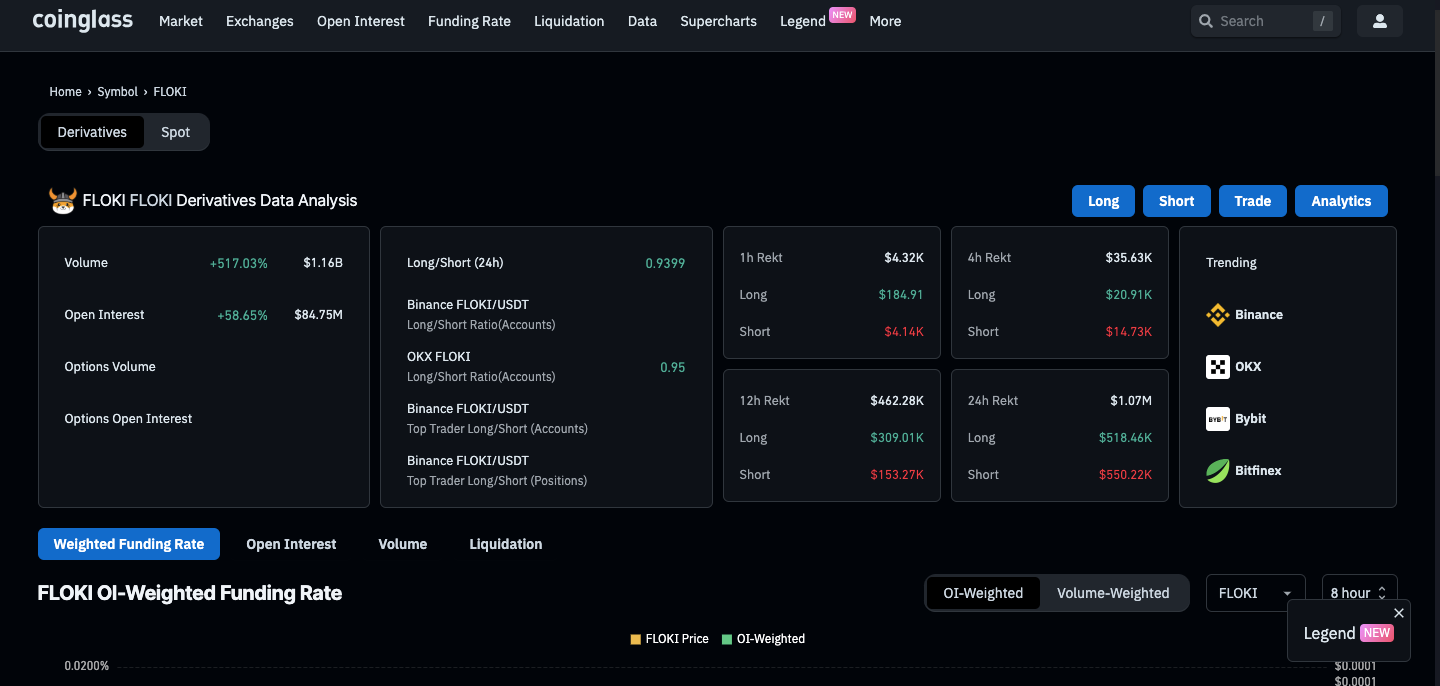Focus the Search input field
1440x686 pixels.
pyautogui.click(x=1264, y=21)
